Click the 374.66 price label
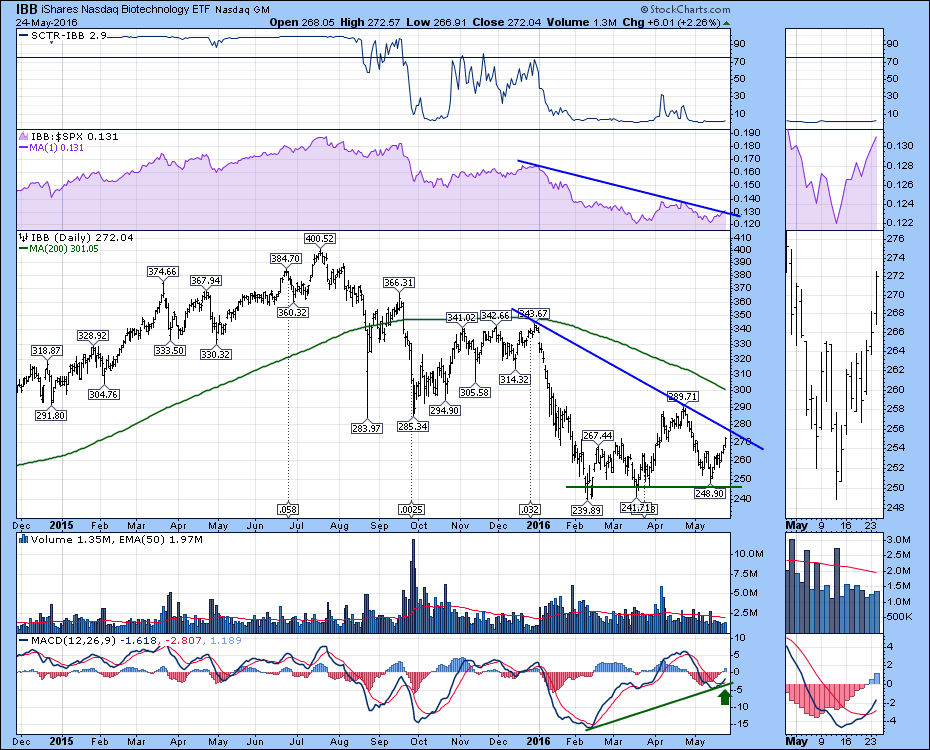Screen dimensions: 930x750 click(163, 272)
